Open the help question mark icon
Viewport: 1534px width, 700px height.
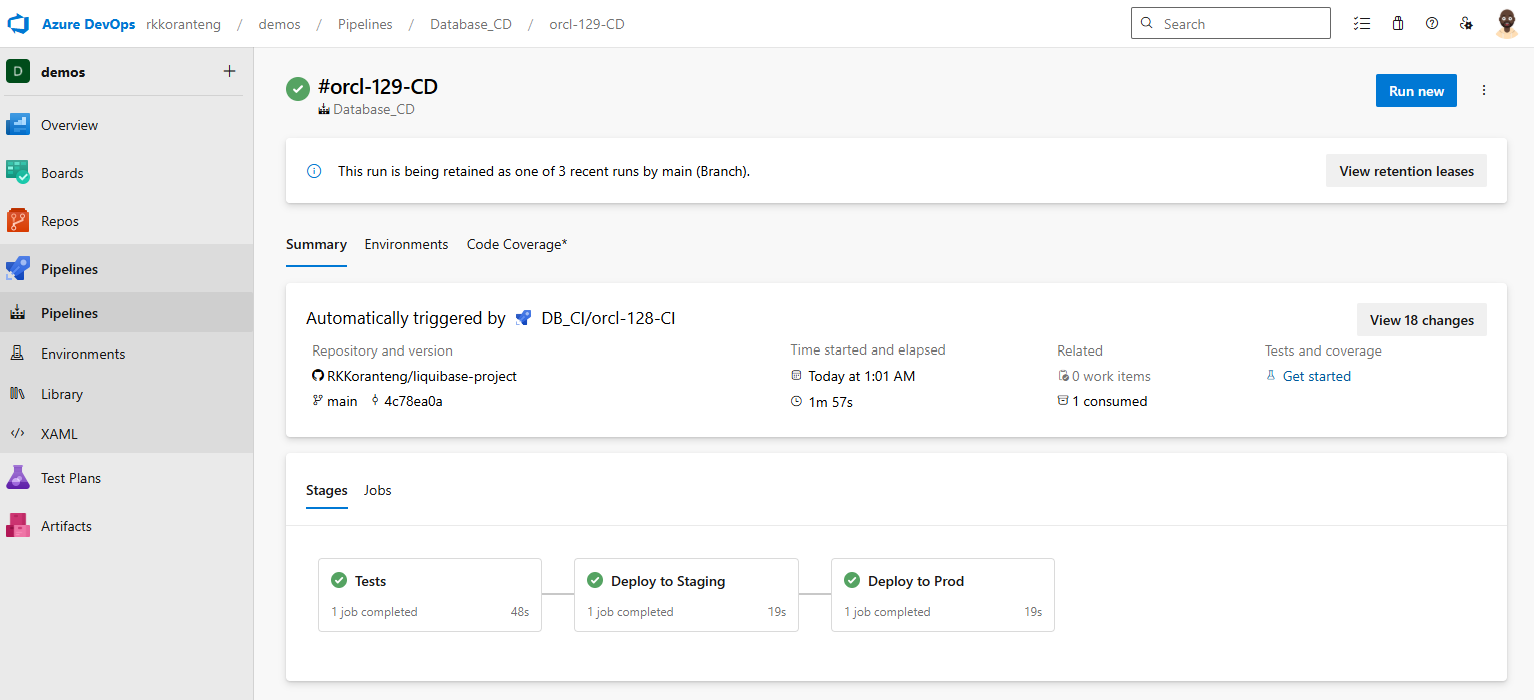coord(1432,23)
